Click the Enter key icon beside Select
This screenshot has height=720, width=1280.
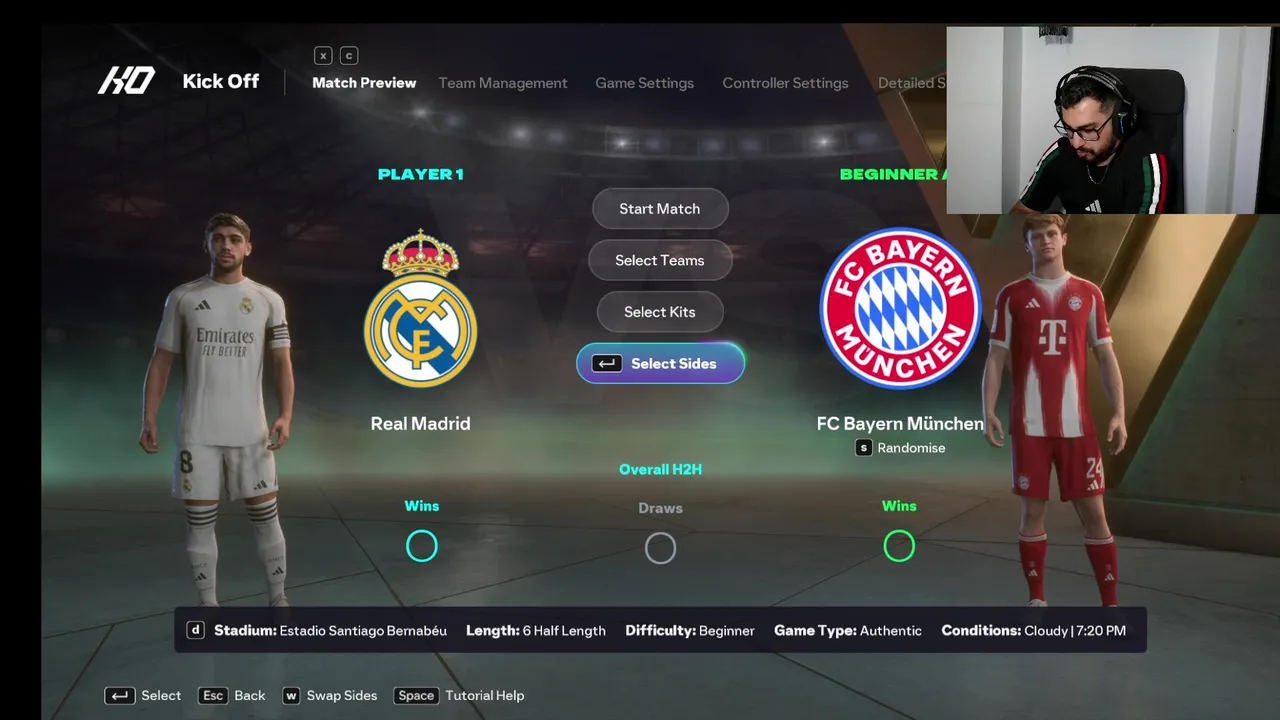(x=119, y=696)
